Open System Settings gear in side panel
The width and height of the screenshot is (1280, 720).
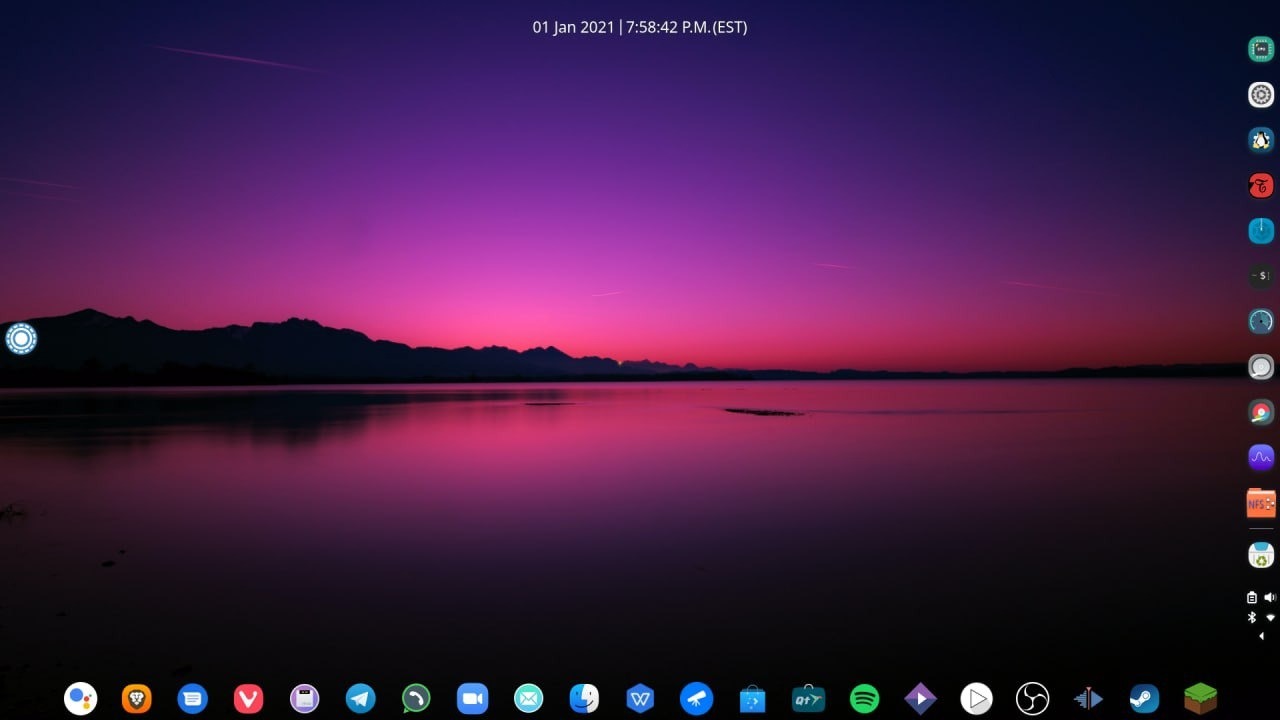coord(1261,95)
